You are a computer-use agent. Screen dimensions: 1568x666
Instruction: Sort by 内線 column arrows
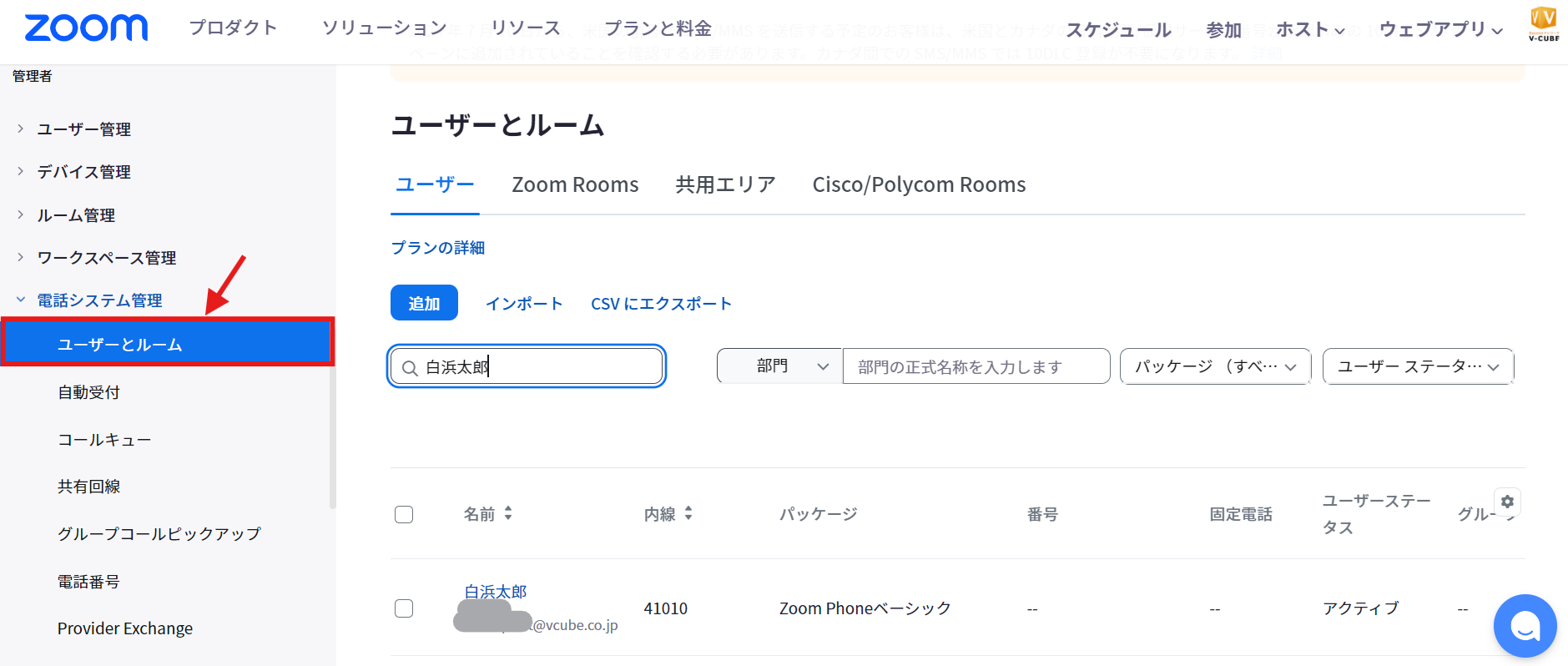[x=688, y=513]
